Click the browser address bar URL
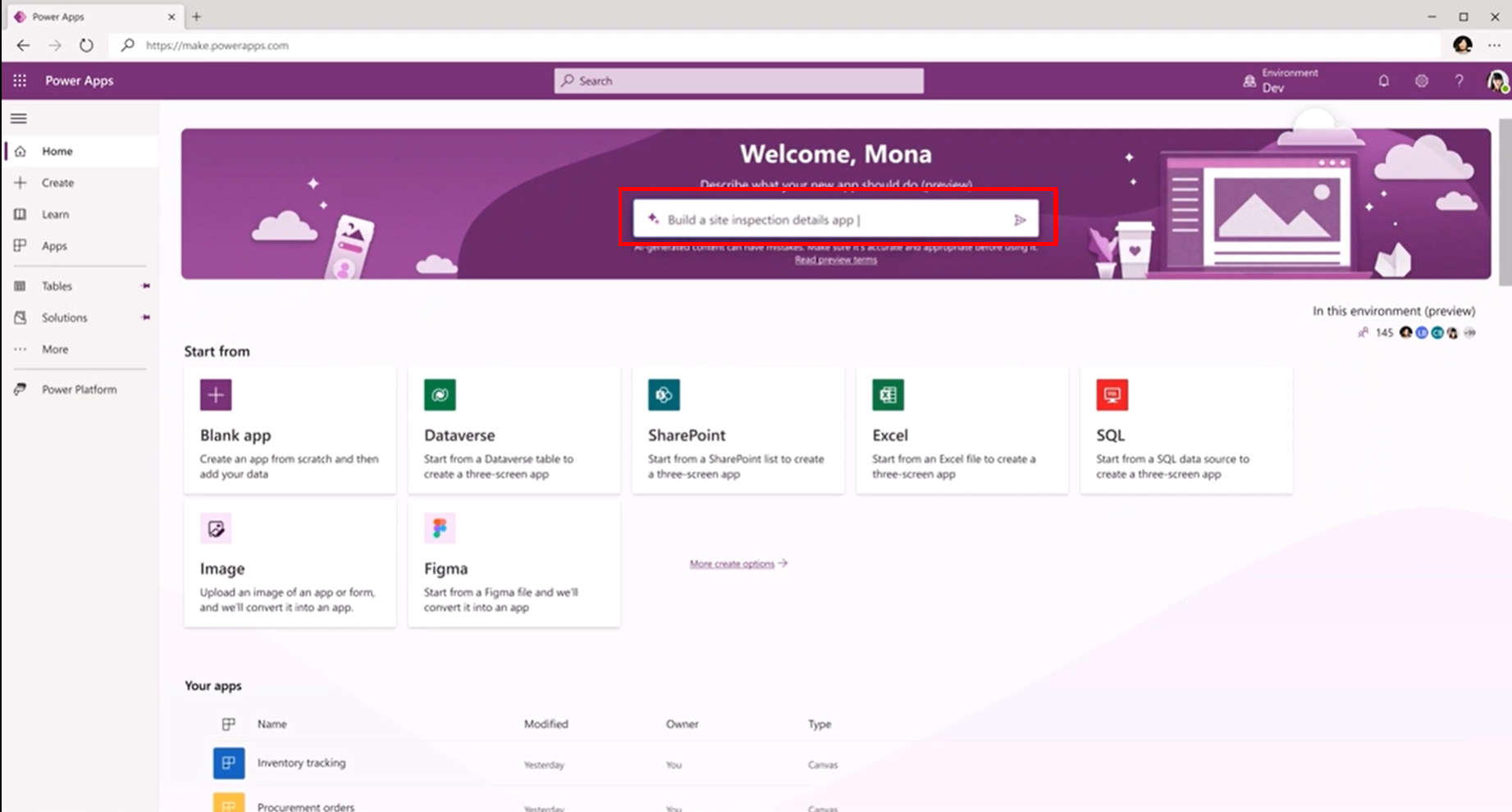The width and height of the screenshot is (1512, 812). pos(217,45)
